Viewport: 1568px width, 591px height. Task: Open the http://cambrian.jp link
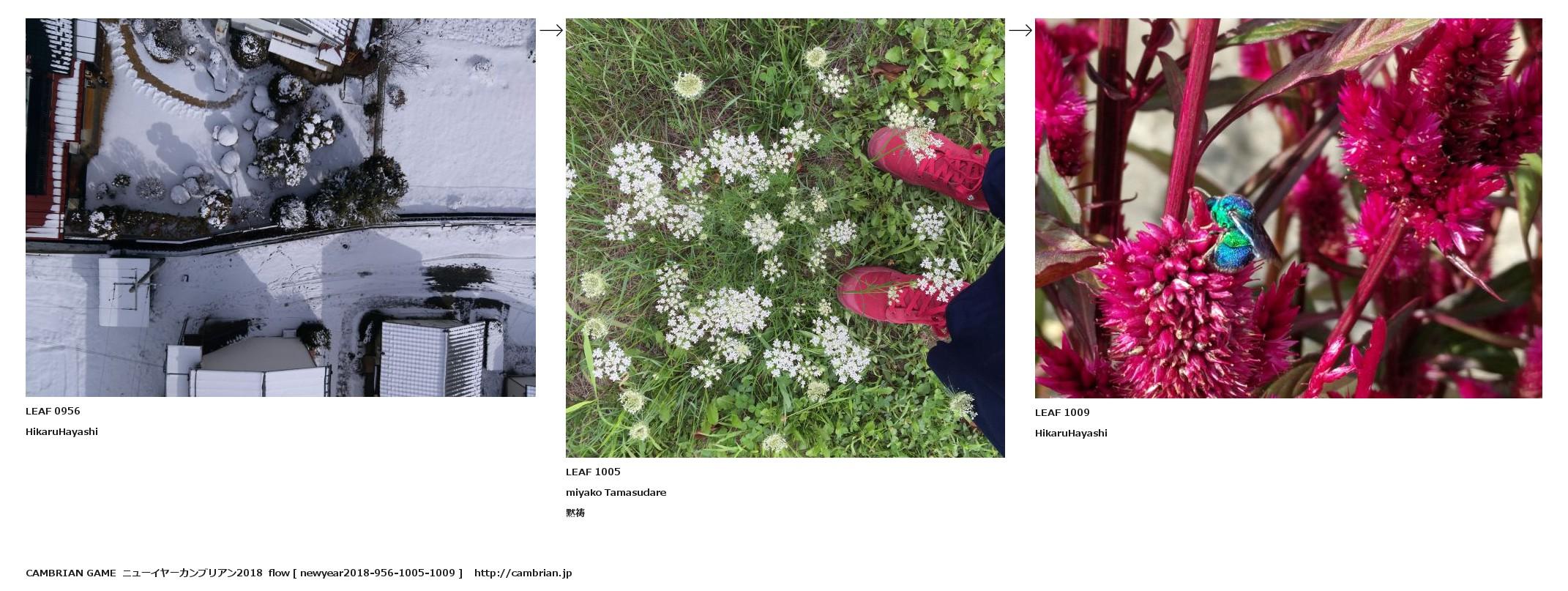point(523,573)
